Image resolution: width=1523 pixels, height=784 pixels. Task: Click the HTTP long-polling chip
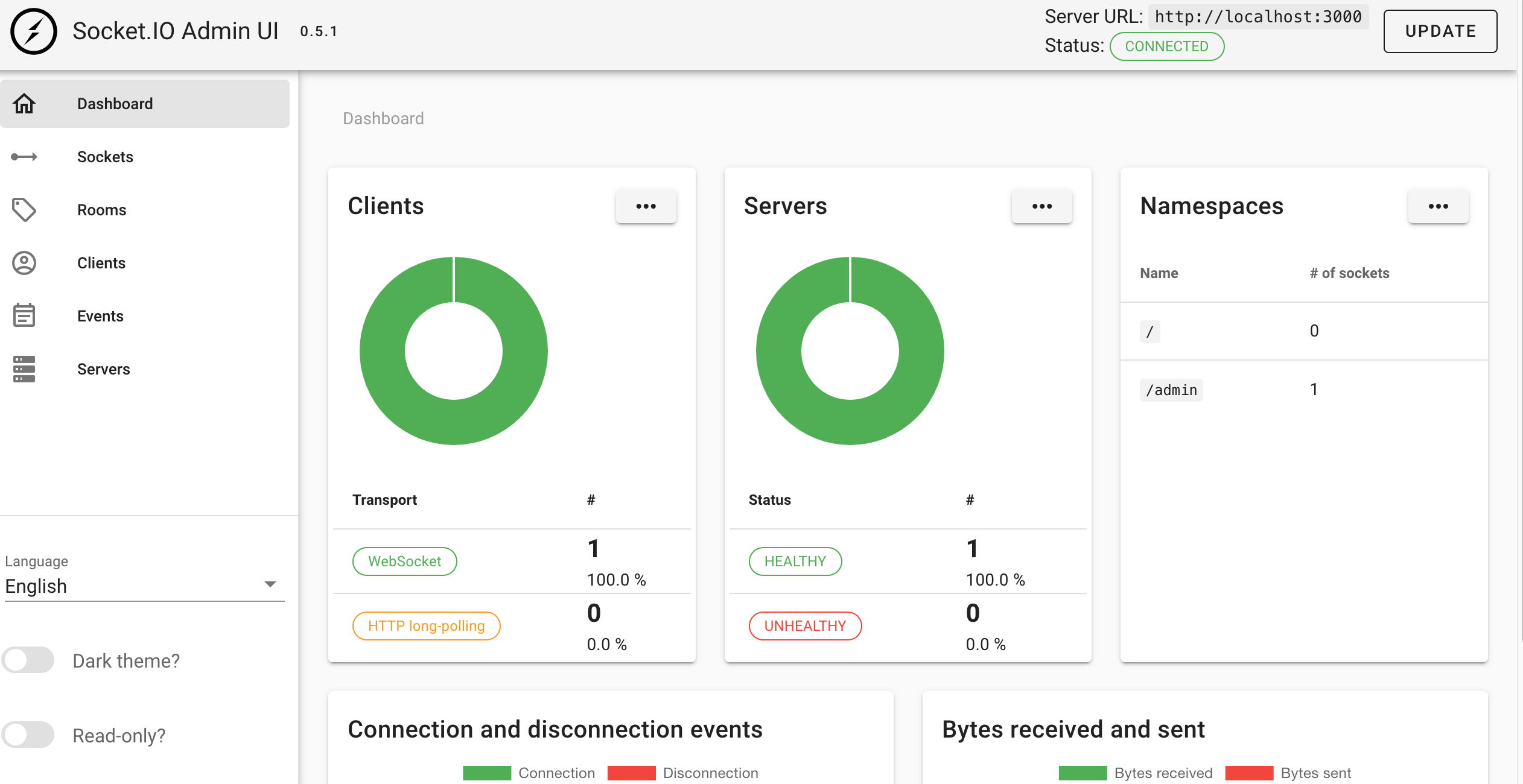pos(427,626)
